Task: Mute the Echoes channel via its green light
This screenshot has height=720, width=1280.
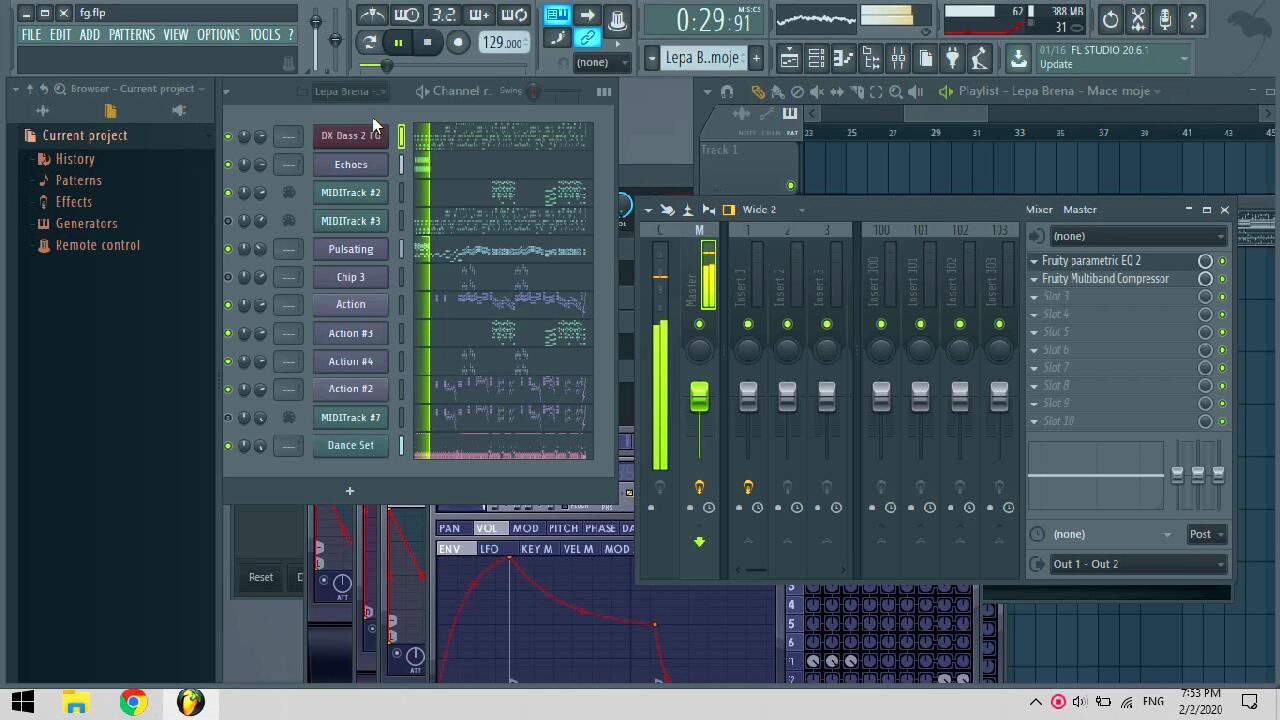Action: (228, 165)
